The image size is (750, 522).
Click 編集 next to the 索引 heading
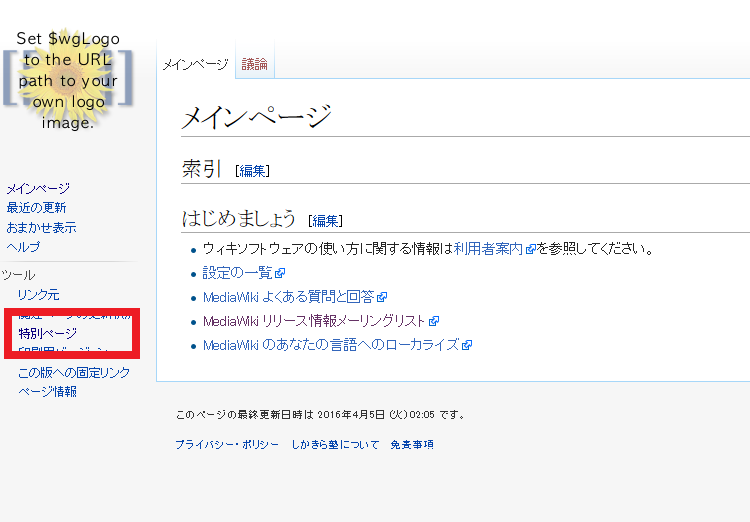click(252, 171)
